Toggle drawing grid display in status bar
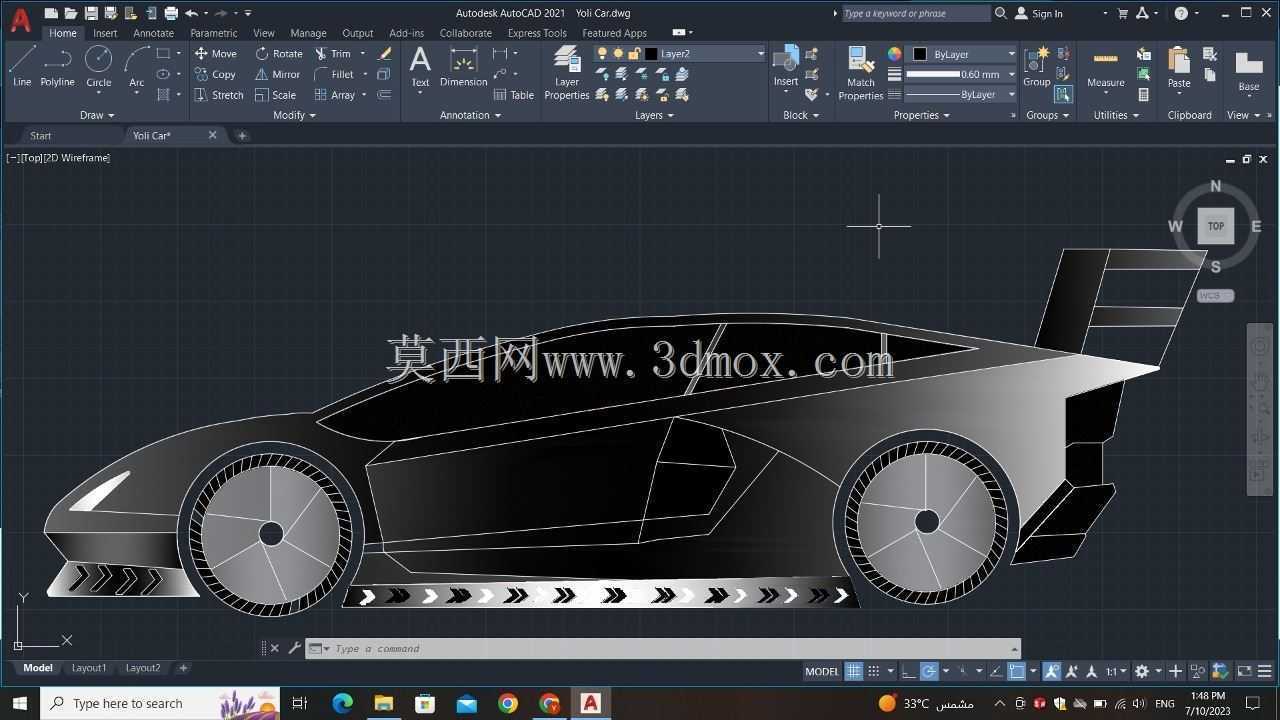This screenshot has height=720, width=1280. pyautogui.click(x=853, y=671)
